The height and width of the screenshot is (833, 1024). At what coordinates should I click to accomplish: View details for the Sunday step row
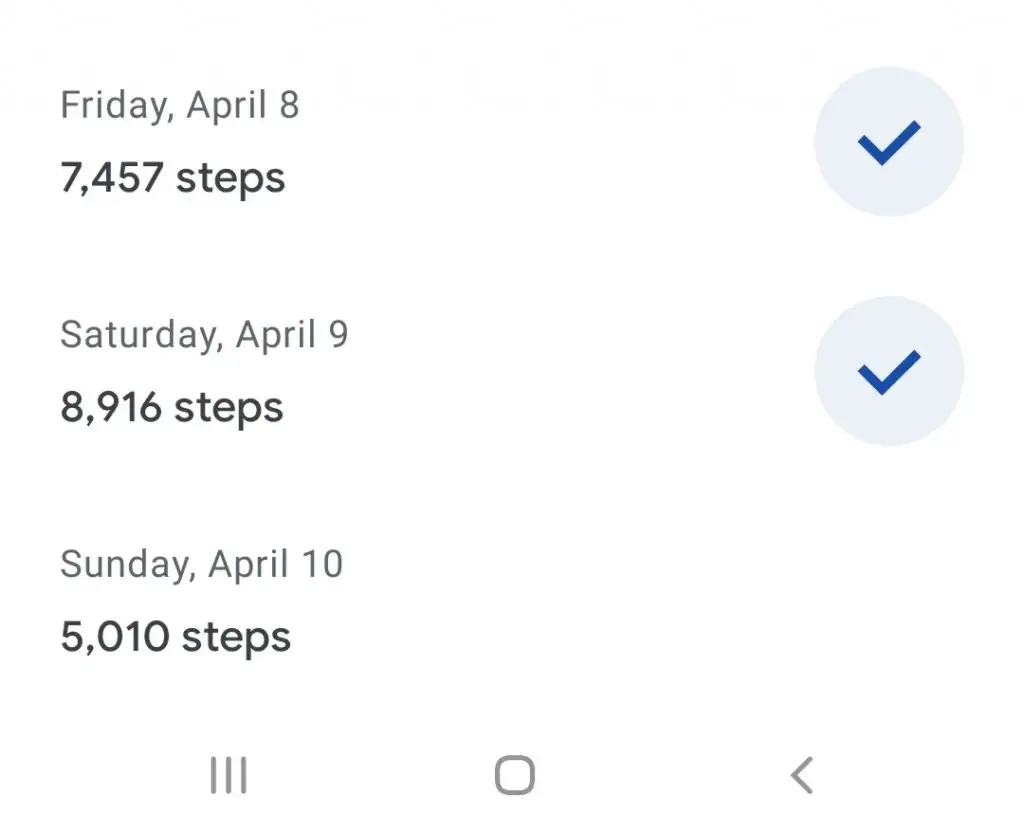(x=512, y=601)
